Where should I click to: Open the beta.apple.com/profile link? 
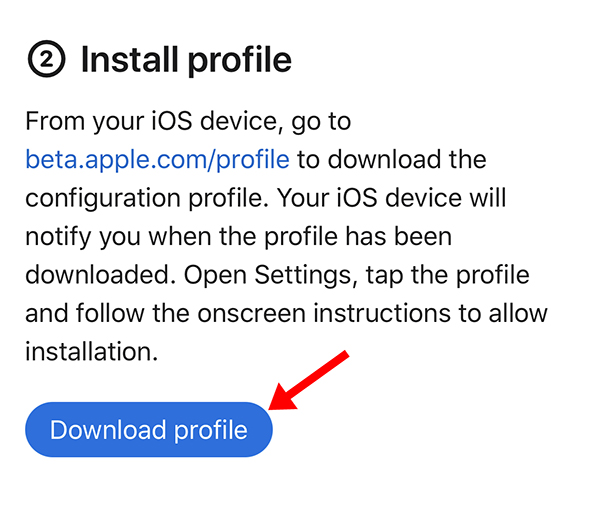coord(158,159)
